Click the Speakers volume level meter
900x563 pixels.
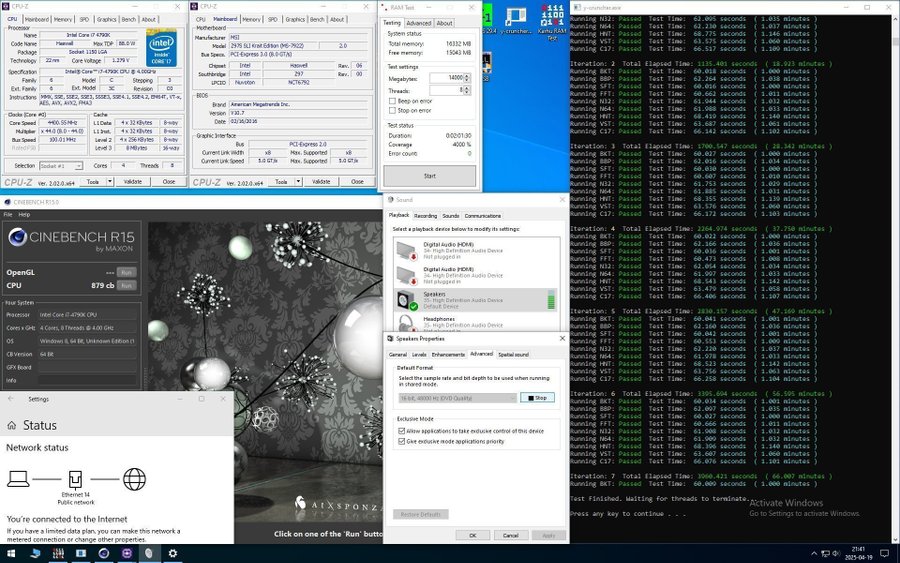click(x=551, y=300)
